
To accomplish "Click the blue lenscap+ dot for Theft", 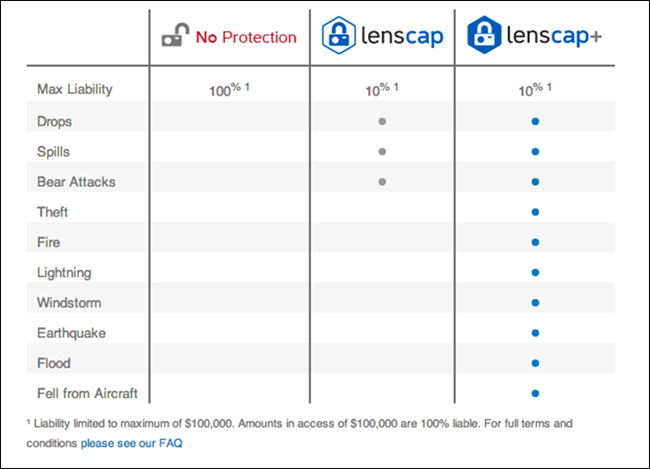I will [x=535, y=212].
